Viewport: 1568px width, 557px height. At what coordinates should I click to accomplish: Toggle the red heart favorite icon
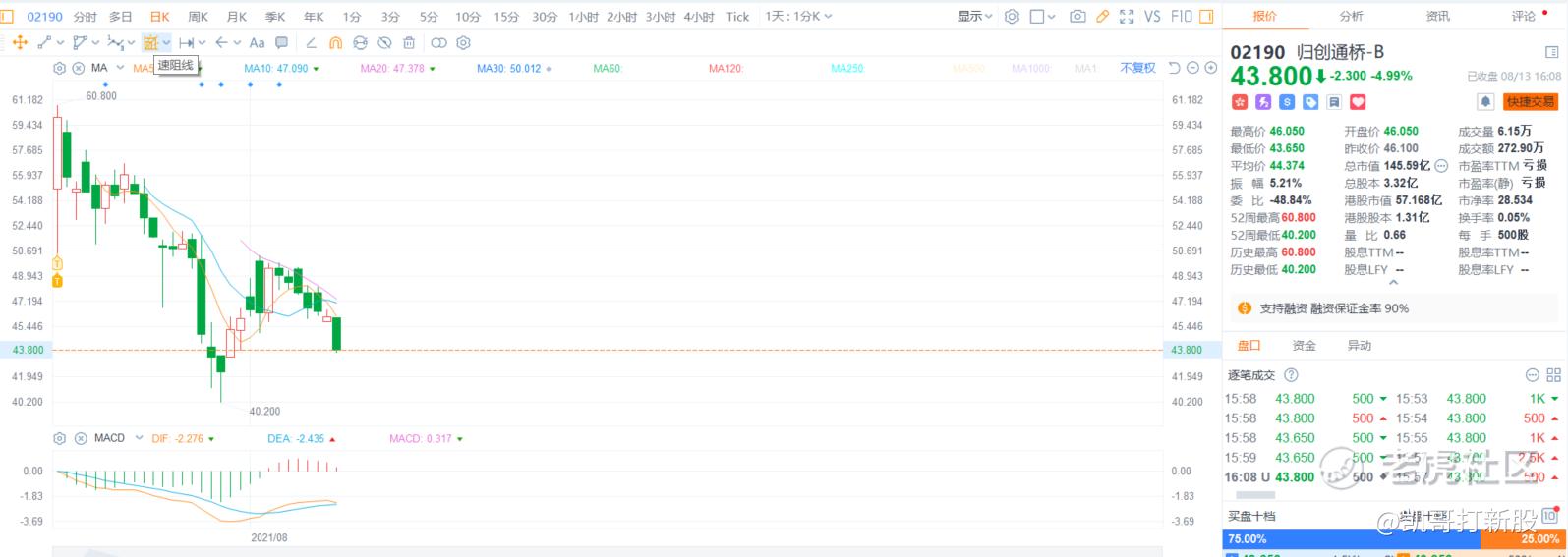(x=1358, y=102)
